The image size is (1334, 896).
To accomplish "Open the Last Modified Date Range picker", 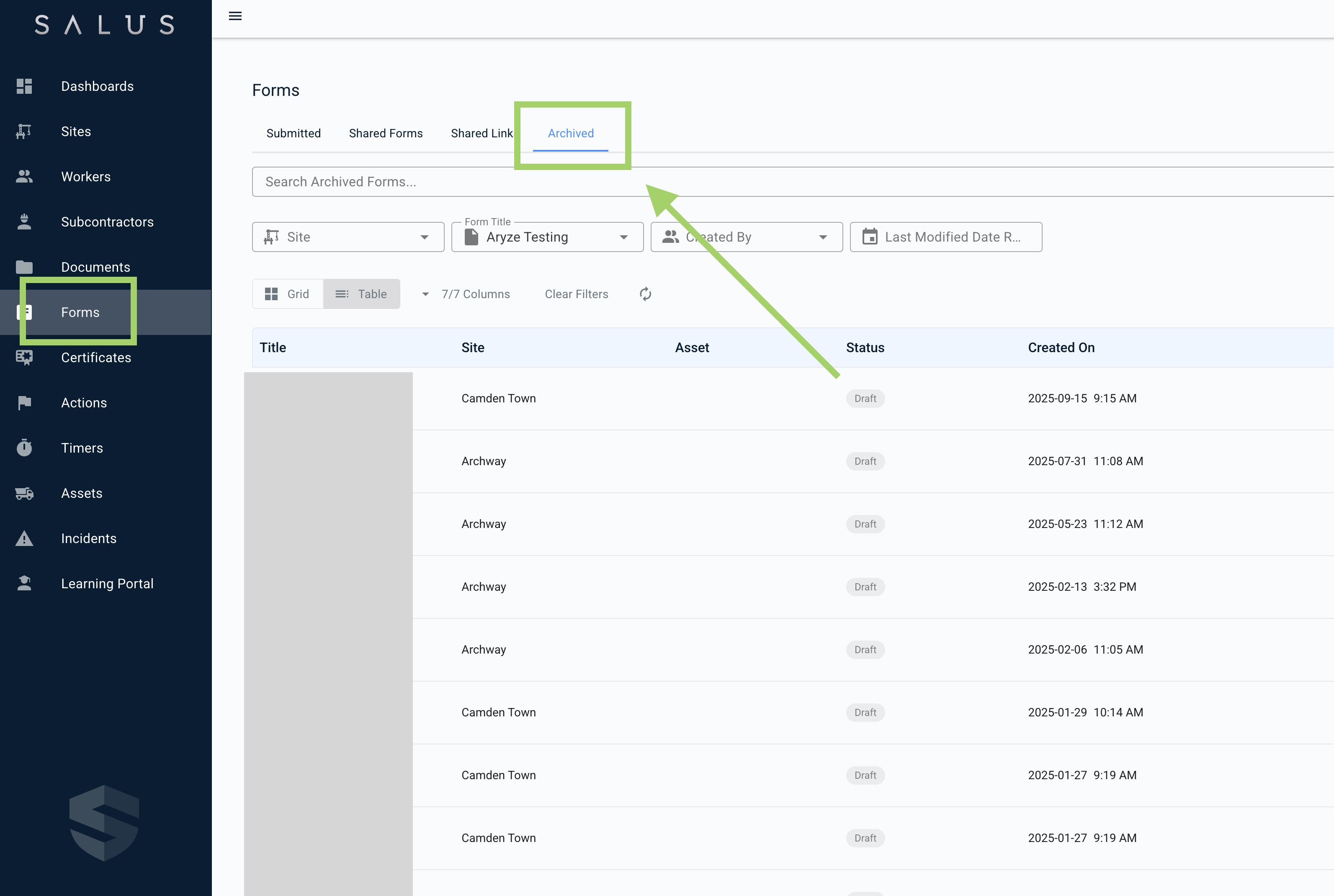I will 945,237.
